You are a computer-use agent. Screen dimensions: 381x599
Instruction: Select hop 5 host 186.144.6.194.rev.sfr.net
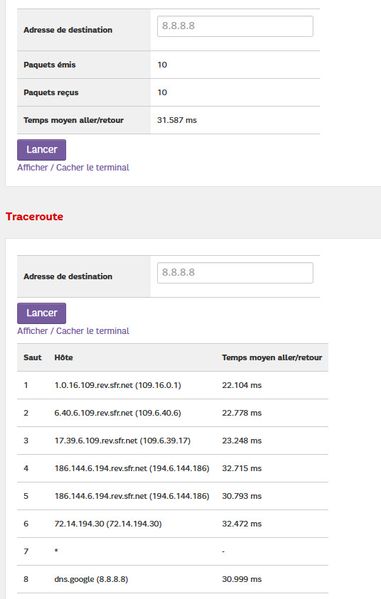coord(132,496)
